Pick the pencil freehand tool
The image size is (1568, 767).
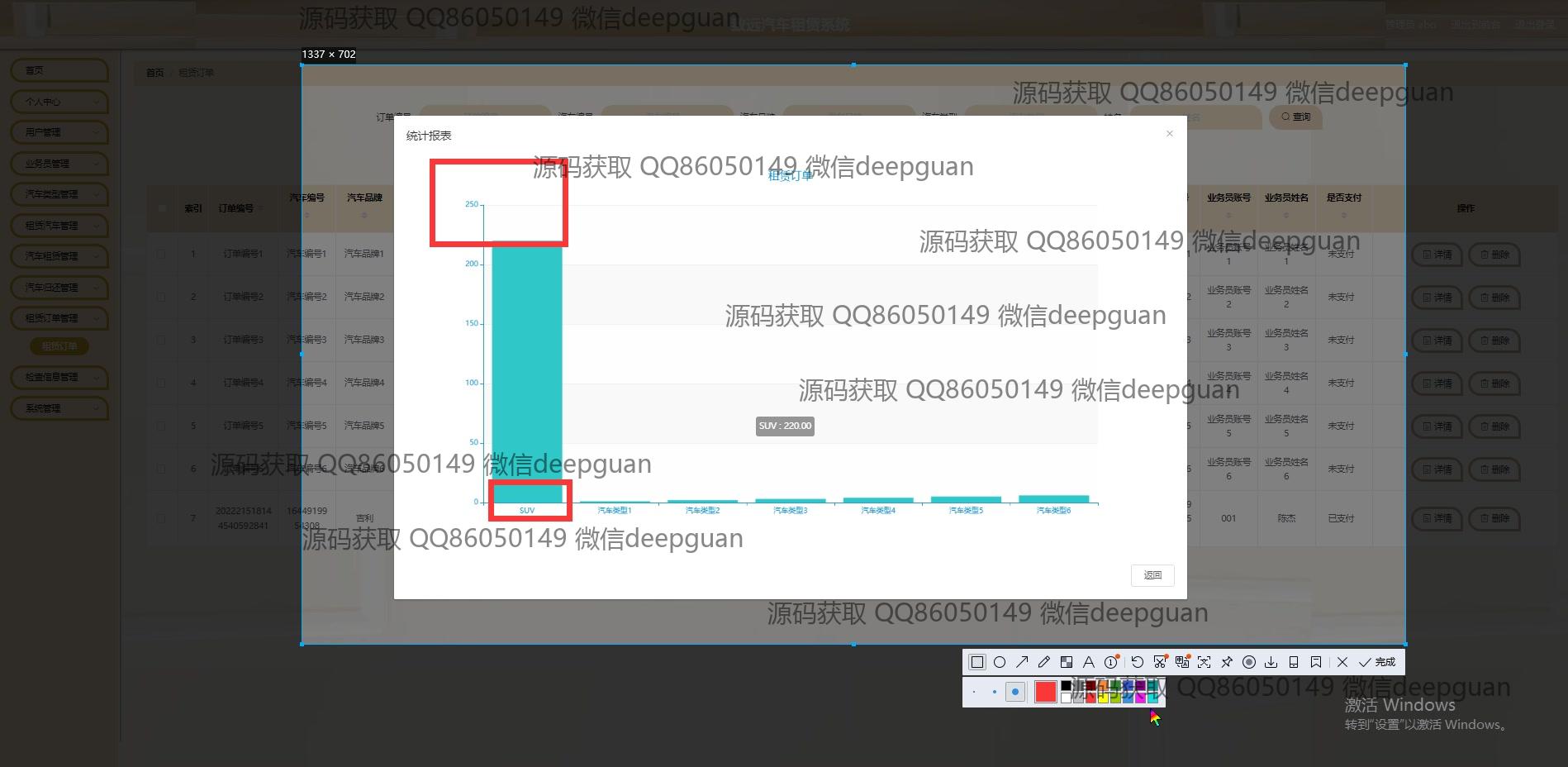pos(1044,662)
